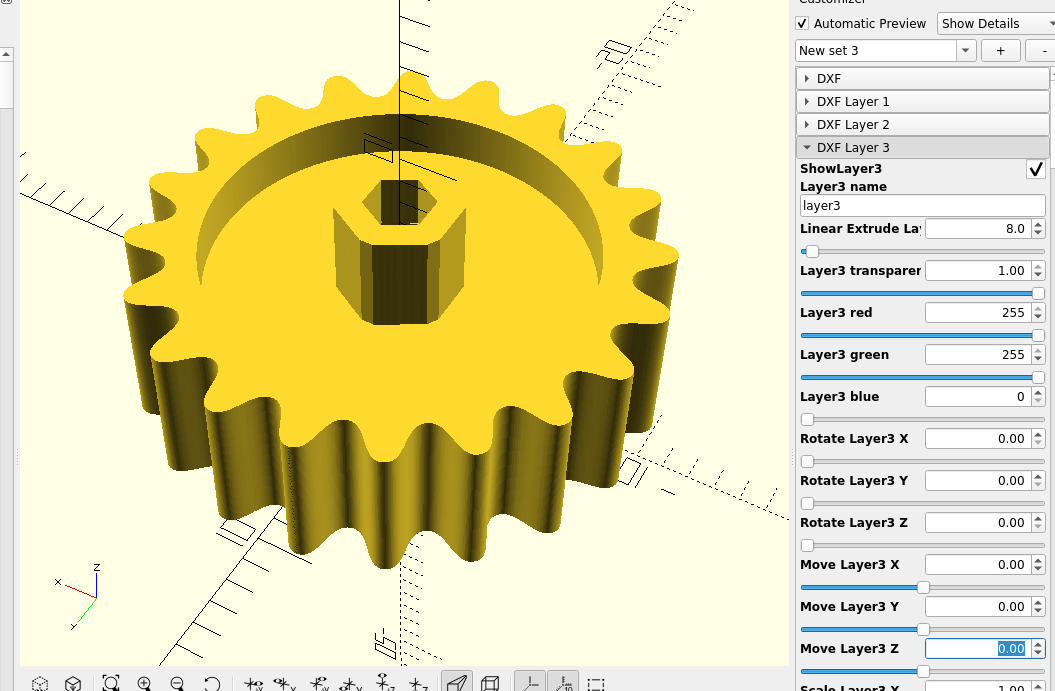
Task: Increase Move Layer3 Z with up arrow
Action: 1038,645
